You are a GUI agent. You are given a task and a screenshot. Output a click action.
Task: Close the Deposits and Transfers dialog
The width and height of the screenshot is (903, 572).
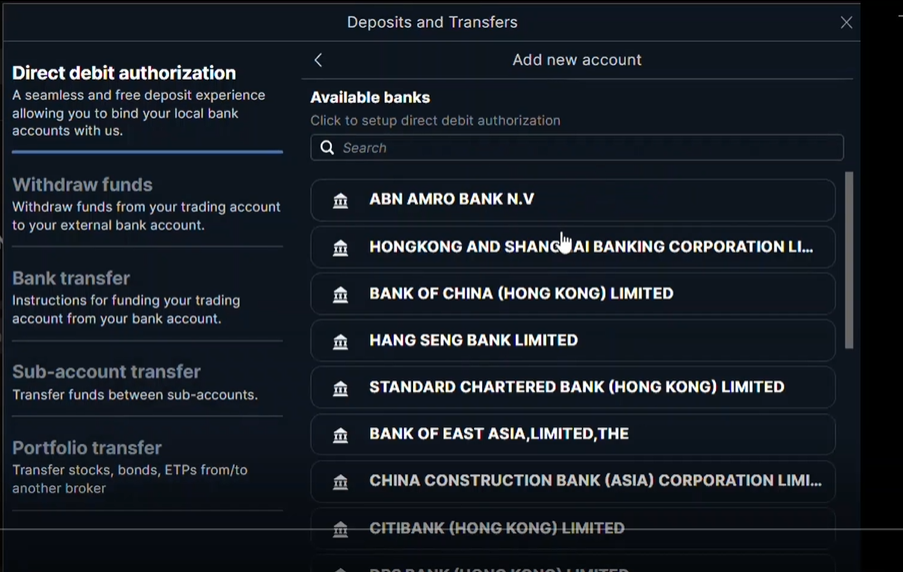pos(846,22)
